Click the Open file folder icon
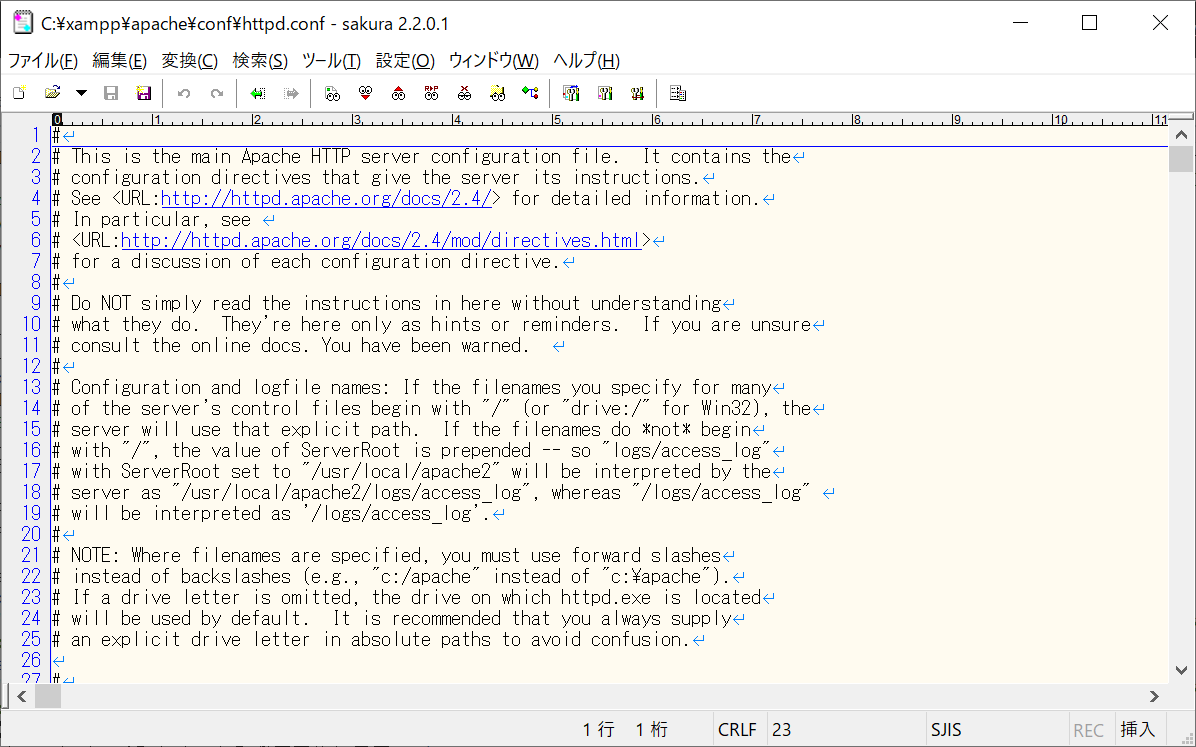Image resolution: width=1196 pixels, height=747 pixels. pyautogui.click(x=53, y=93)
